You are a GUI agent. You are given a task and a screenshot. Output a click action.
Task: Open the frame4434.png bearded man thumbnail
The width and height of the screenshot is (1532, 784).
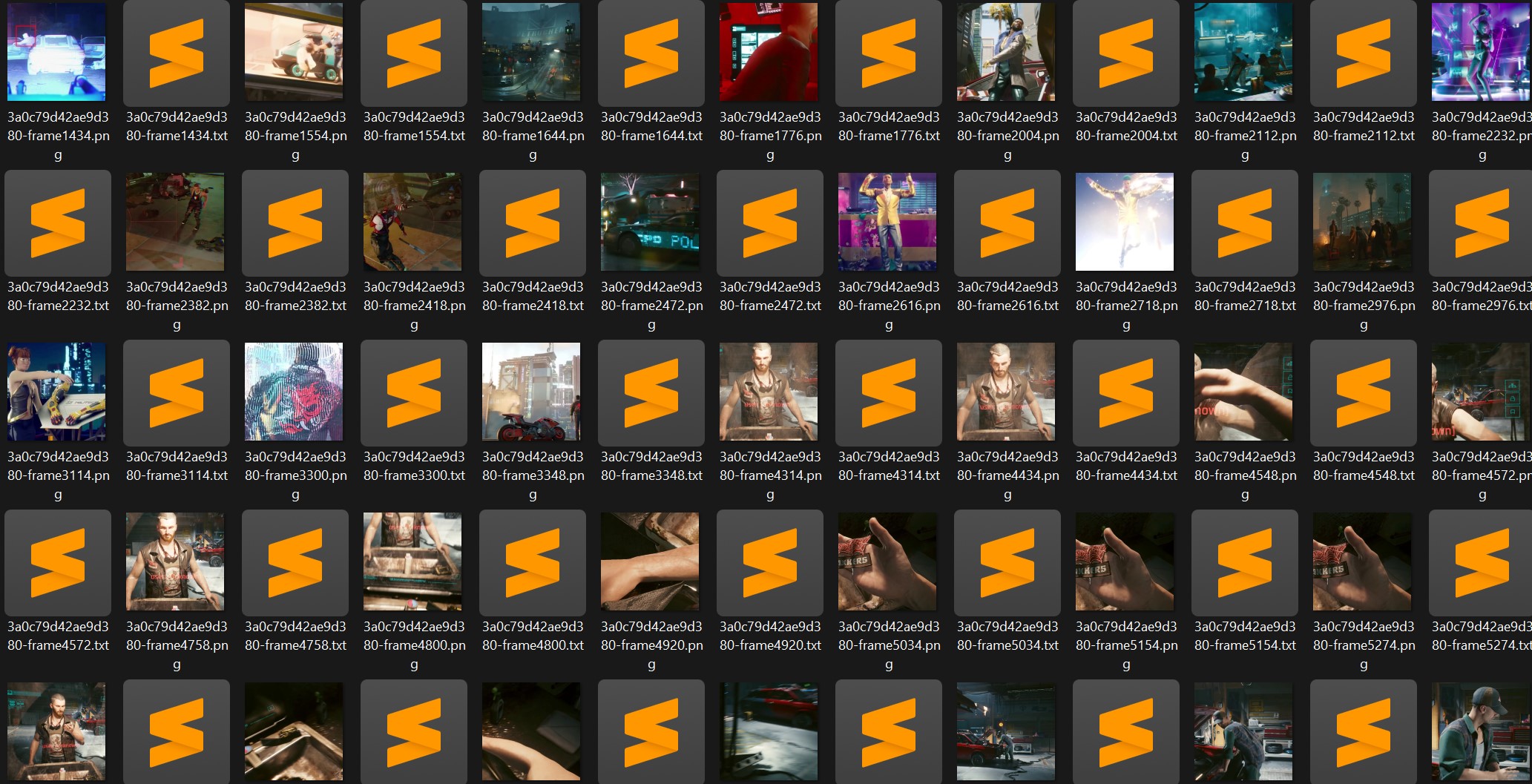pyautogui.click(x=1006, y=392)
